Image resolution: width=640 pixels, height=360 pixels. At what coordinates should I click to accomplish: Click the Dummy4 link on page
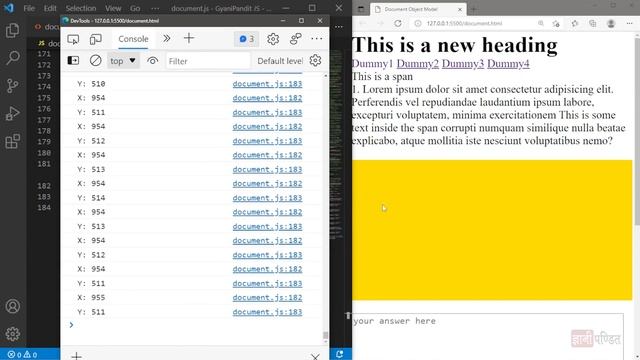(x=508, y=64)
